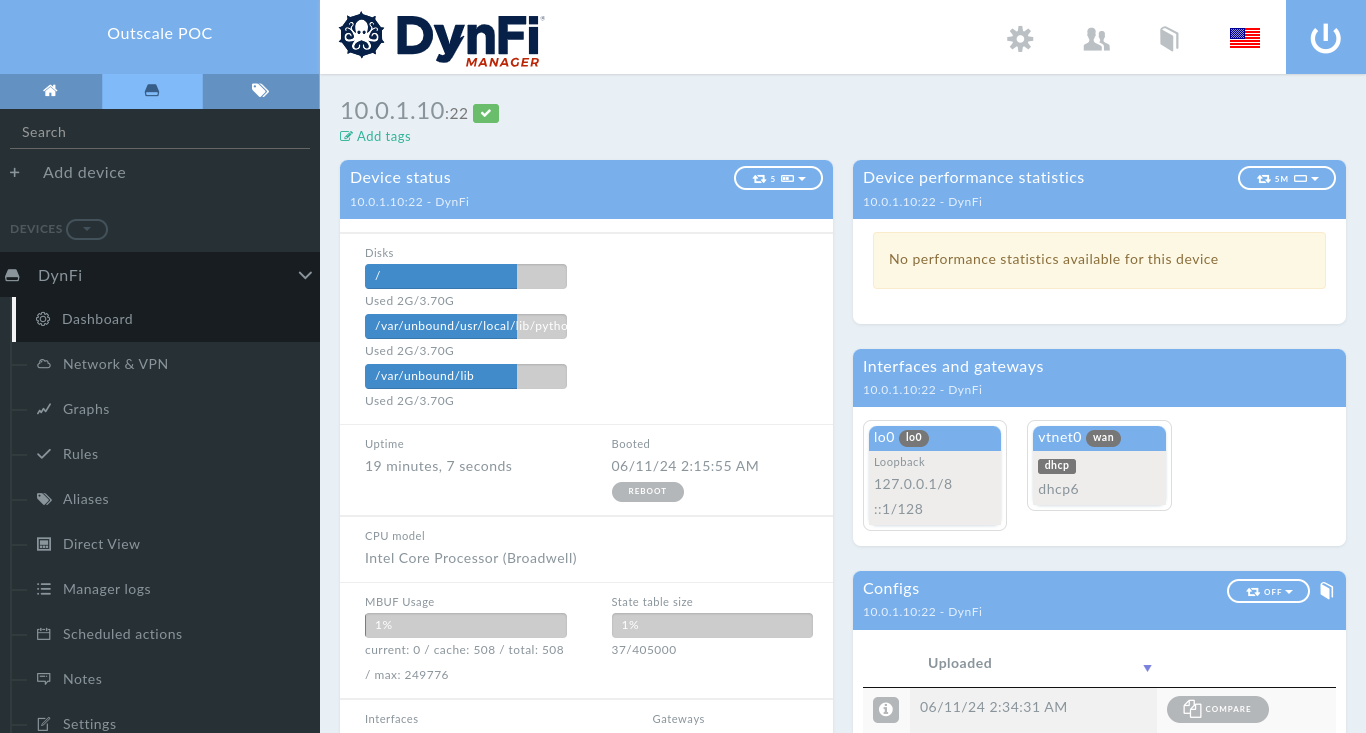Screen dimensions: 1366x733
Task: Click the Direct View icon
Action: [43, 544]
